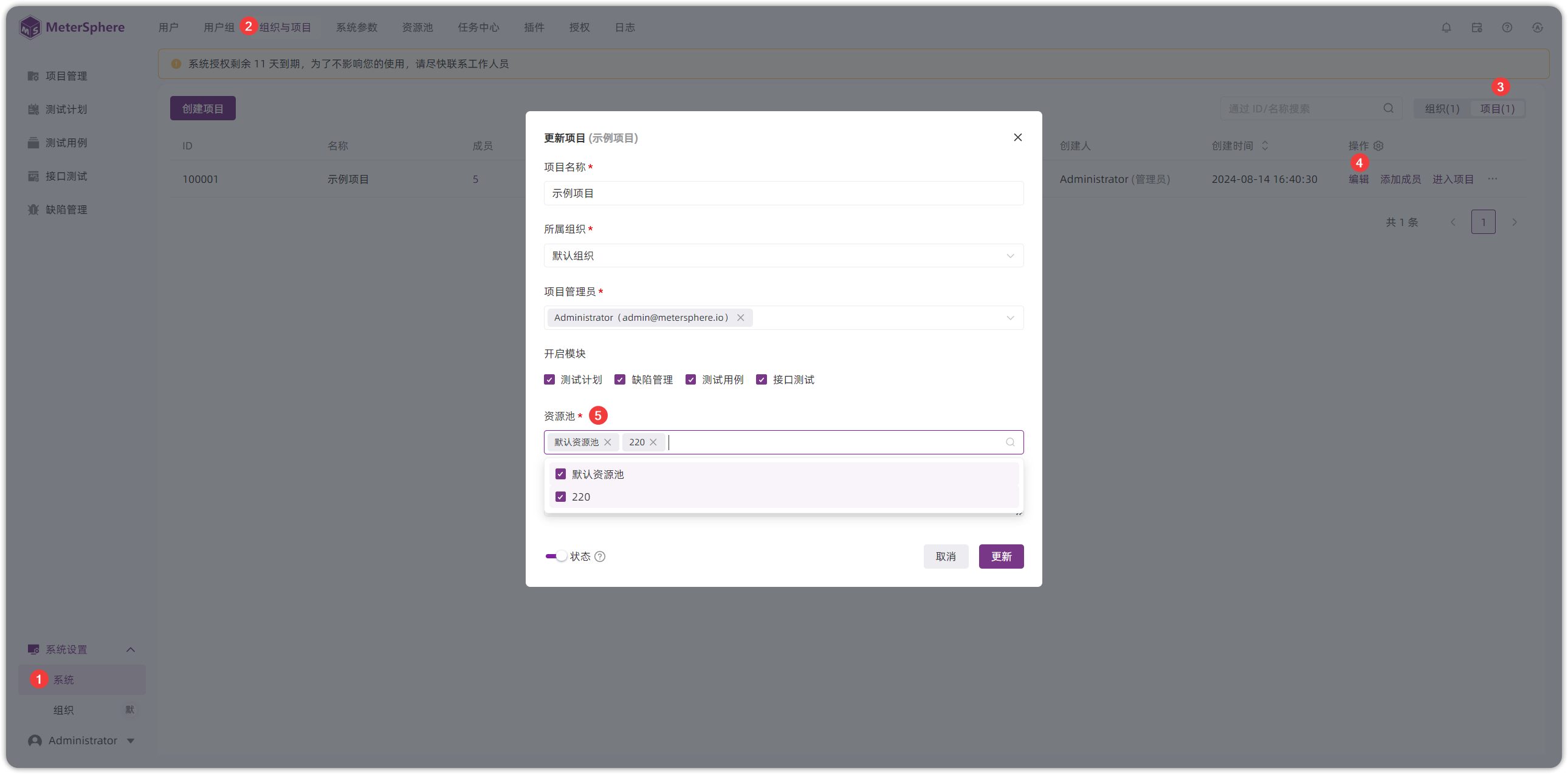1568x774 pixels.
Task: Open the 资源池 top menu
Action: [x=417, y=27]
